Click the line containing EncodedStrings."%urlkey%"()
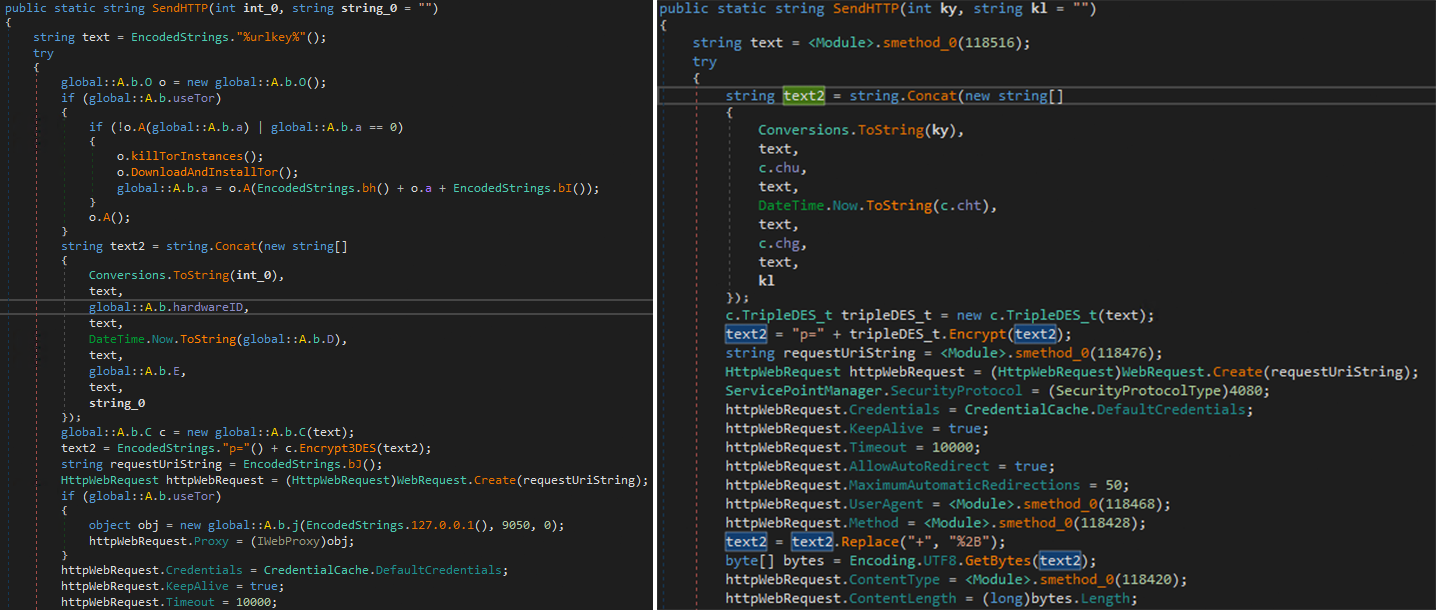1436x610 pixels. coord(180,38)
